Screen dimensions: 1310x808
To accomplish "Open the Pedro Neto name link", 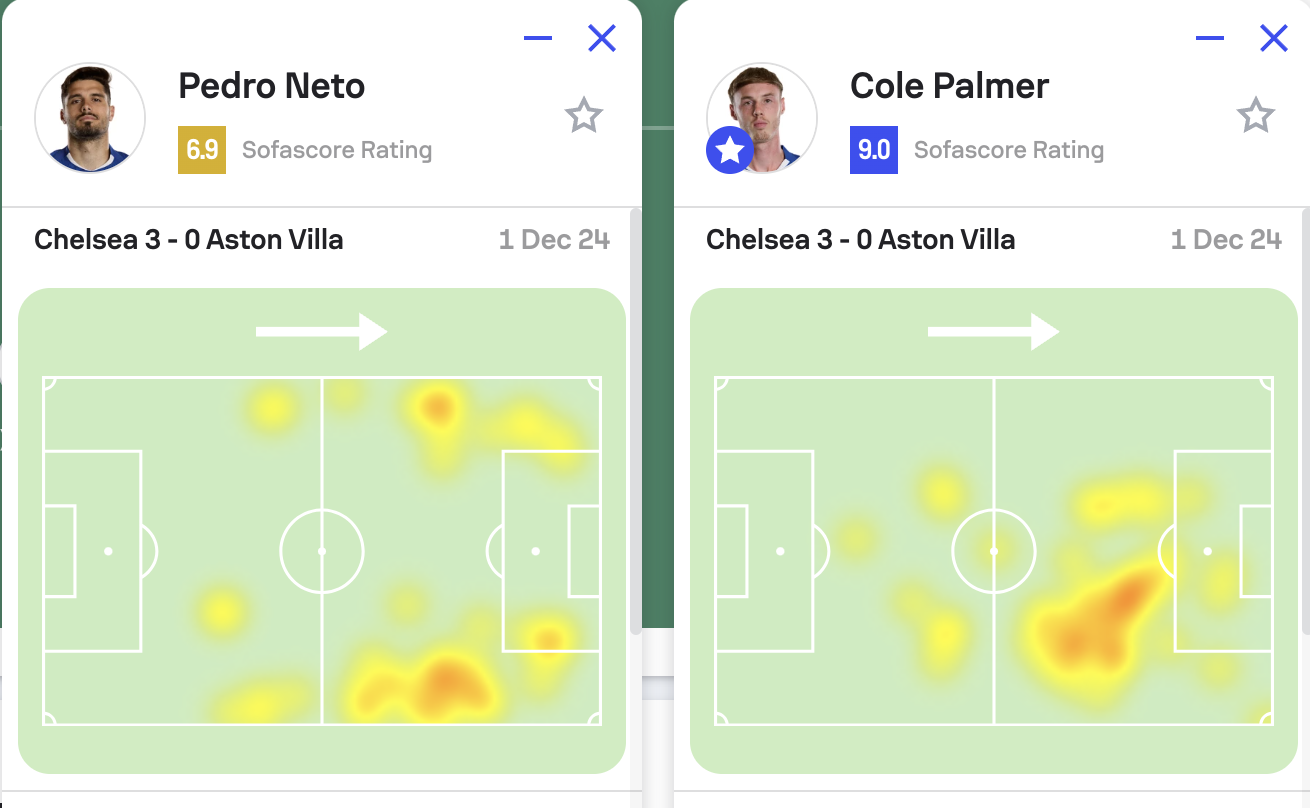I will [271, 86].
